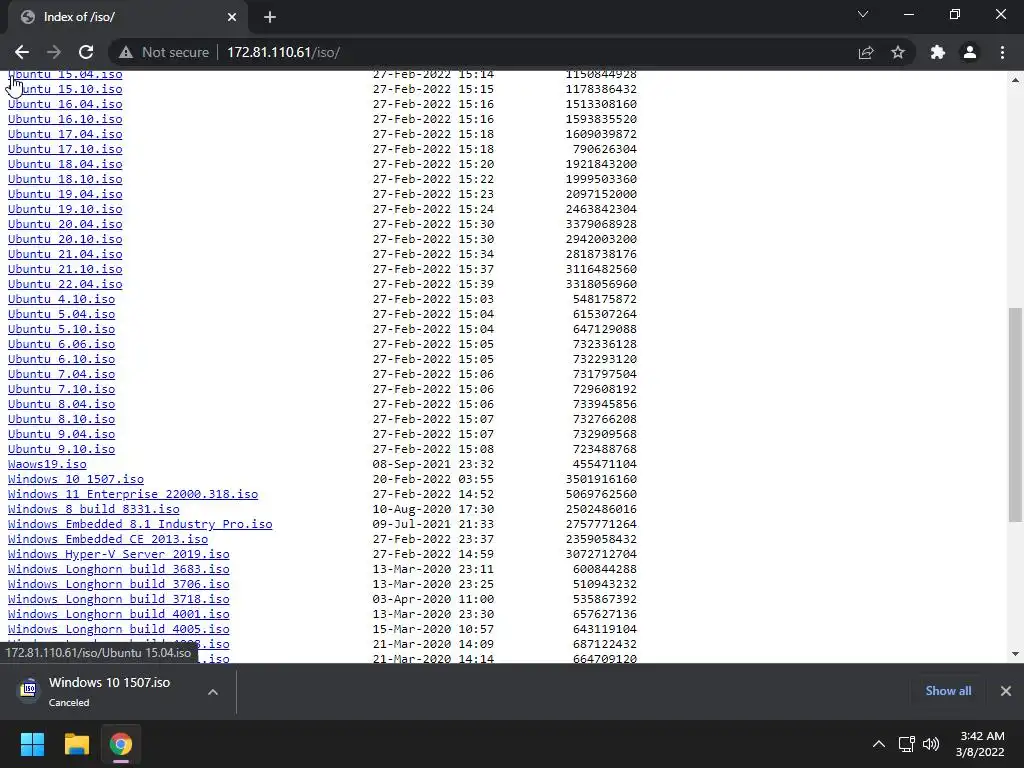Bookmark this page with the star icon
The height and width of the screenshot is (768, 1024).
[x=898, y=52]
